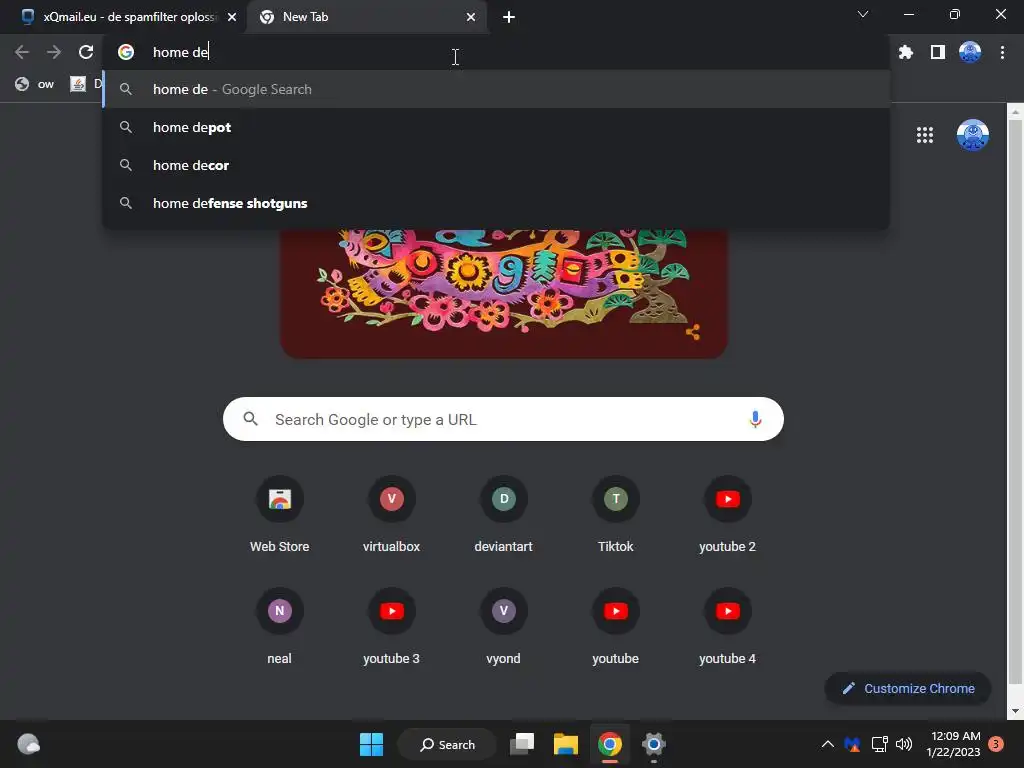
Task: Open the Windows Start menu
Action: coord(372,744)
